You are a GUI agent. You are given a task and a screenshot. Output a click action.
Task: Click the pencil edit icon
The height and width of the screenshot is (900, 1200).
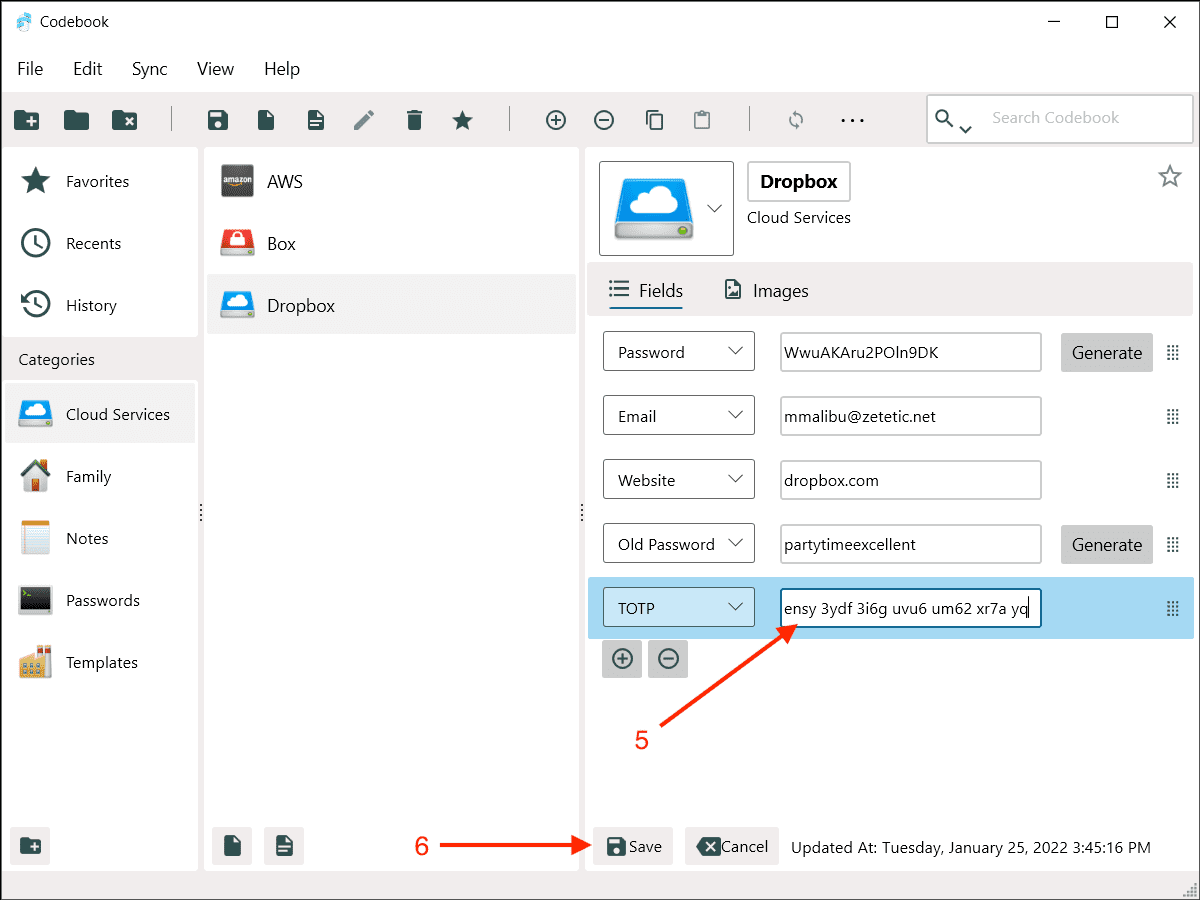point(364,120)
